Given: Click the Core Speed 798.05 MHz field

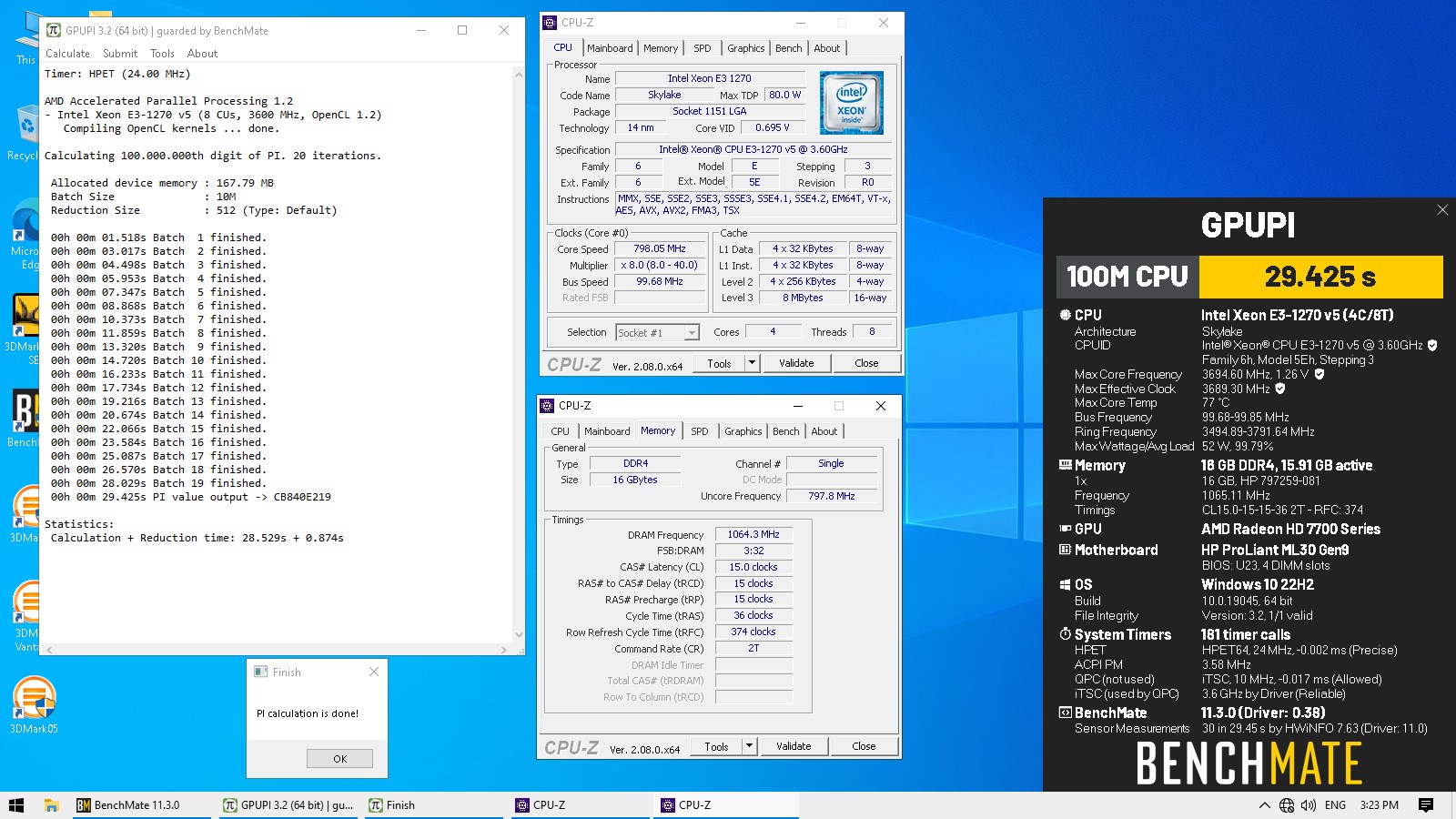Looking at the screenshot, I should click(x=660, y=248).
